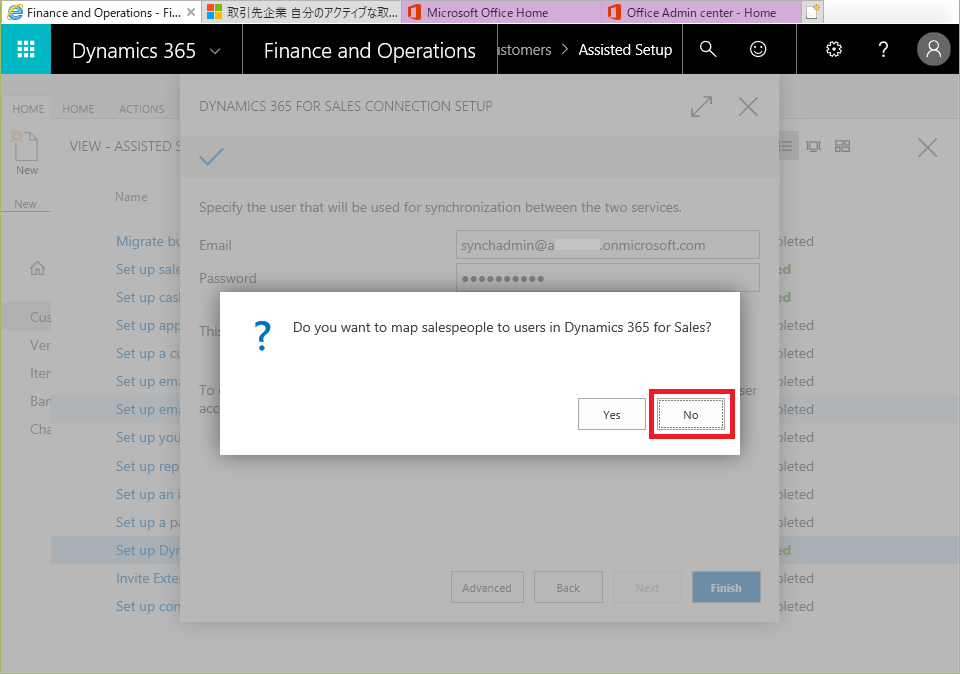Click the 'Specify the user' instruction text
The width and height of the screenshot is (960, 674).
[440, 208]
